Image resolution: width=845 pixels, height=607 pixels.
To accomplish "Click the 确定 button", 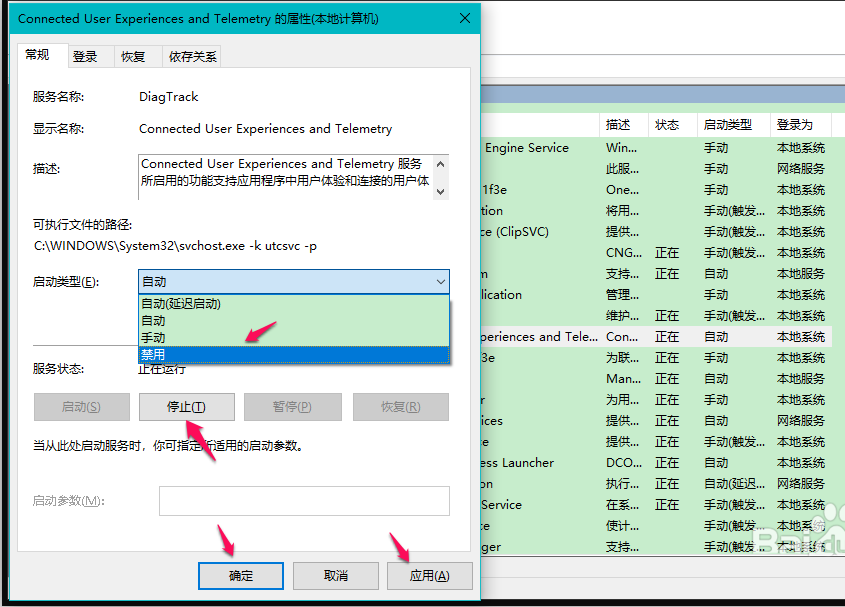I will pos(241,576).
